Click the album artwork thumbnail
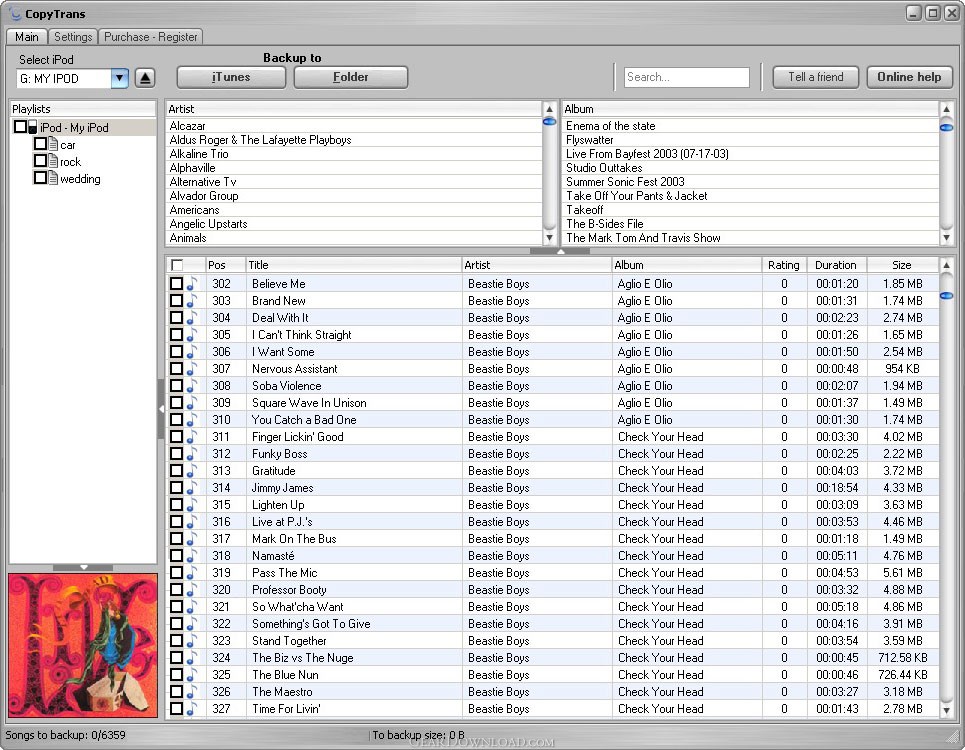This screenshot has height=750, width=965. (x=83, y=645)
